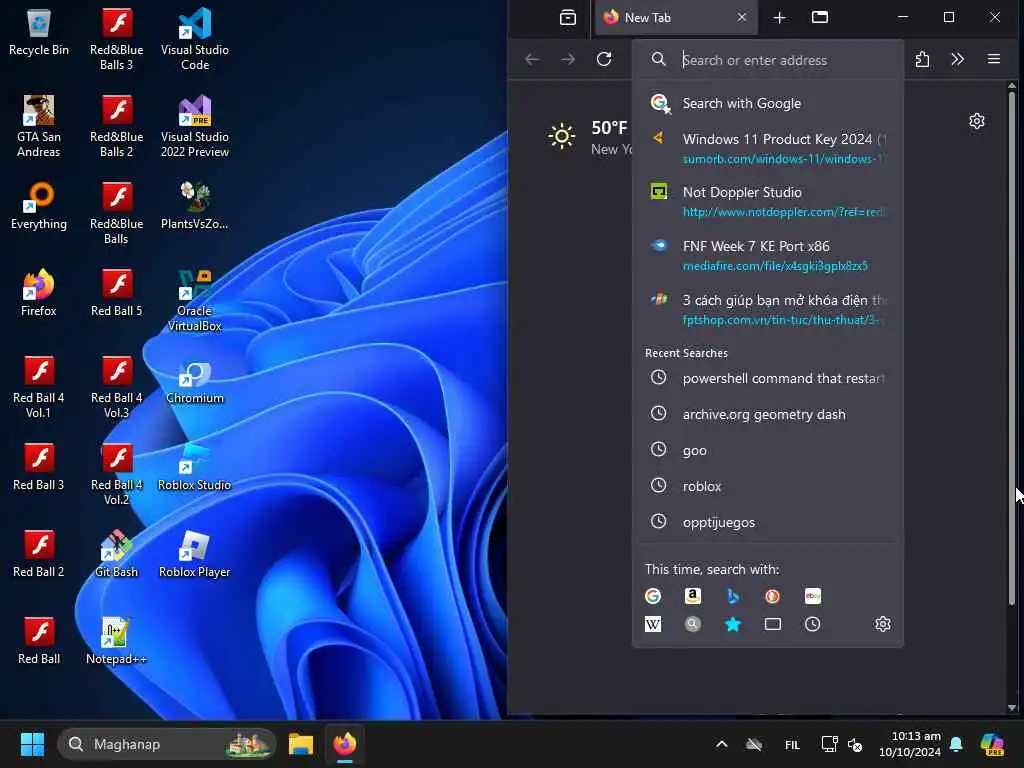Click Firefox taskbar button
This screenshot has width=1024, height=768.
point(345,744)
